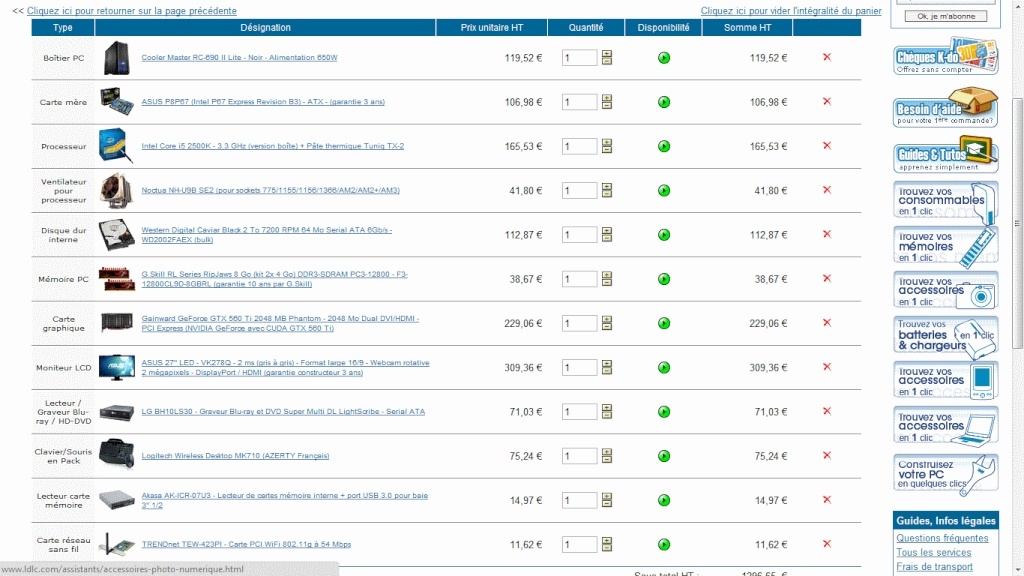Open Construisez votre PC banner
1024x576 pixels.
click(x=946, y=473)
